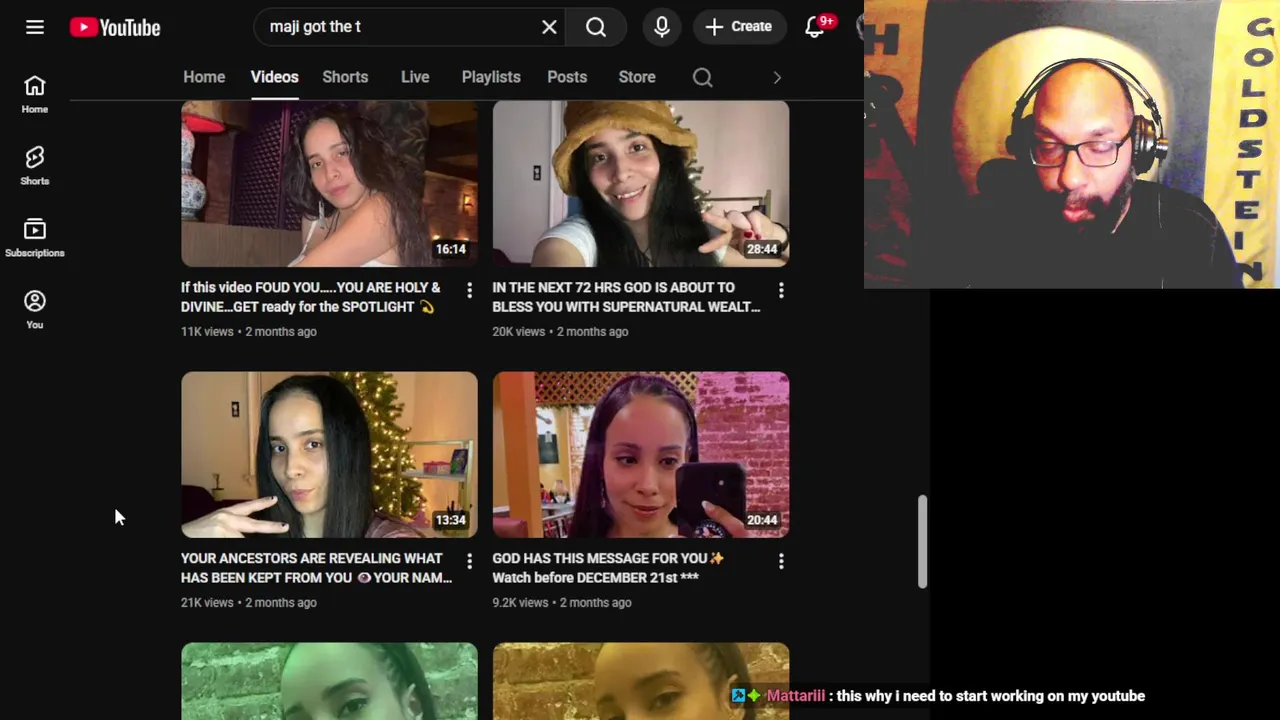Search within channel magnifier icon

(703, 77)
